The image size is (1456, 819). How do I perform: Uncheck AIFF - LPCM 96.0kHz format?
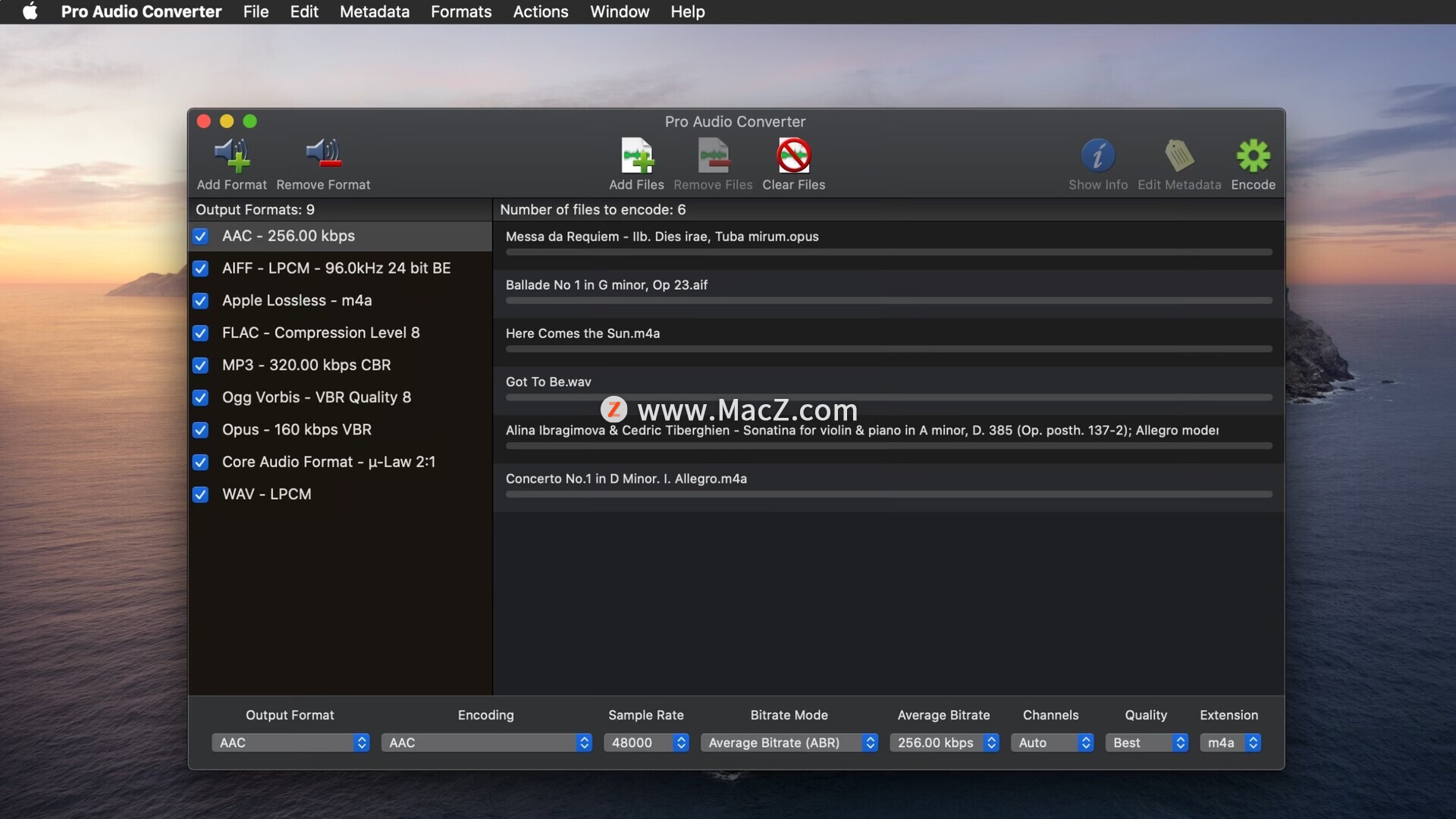[200, 268]
